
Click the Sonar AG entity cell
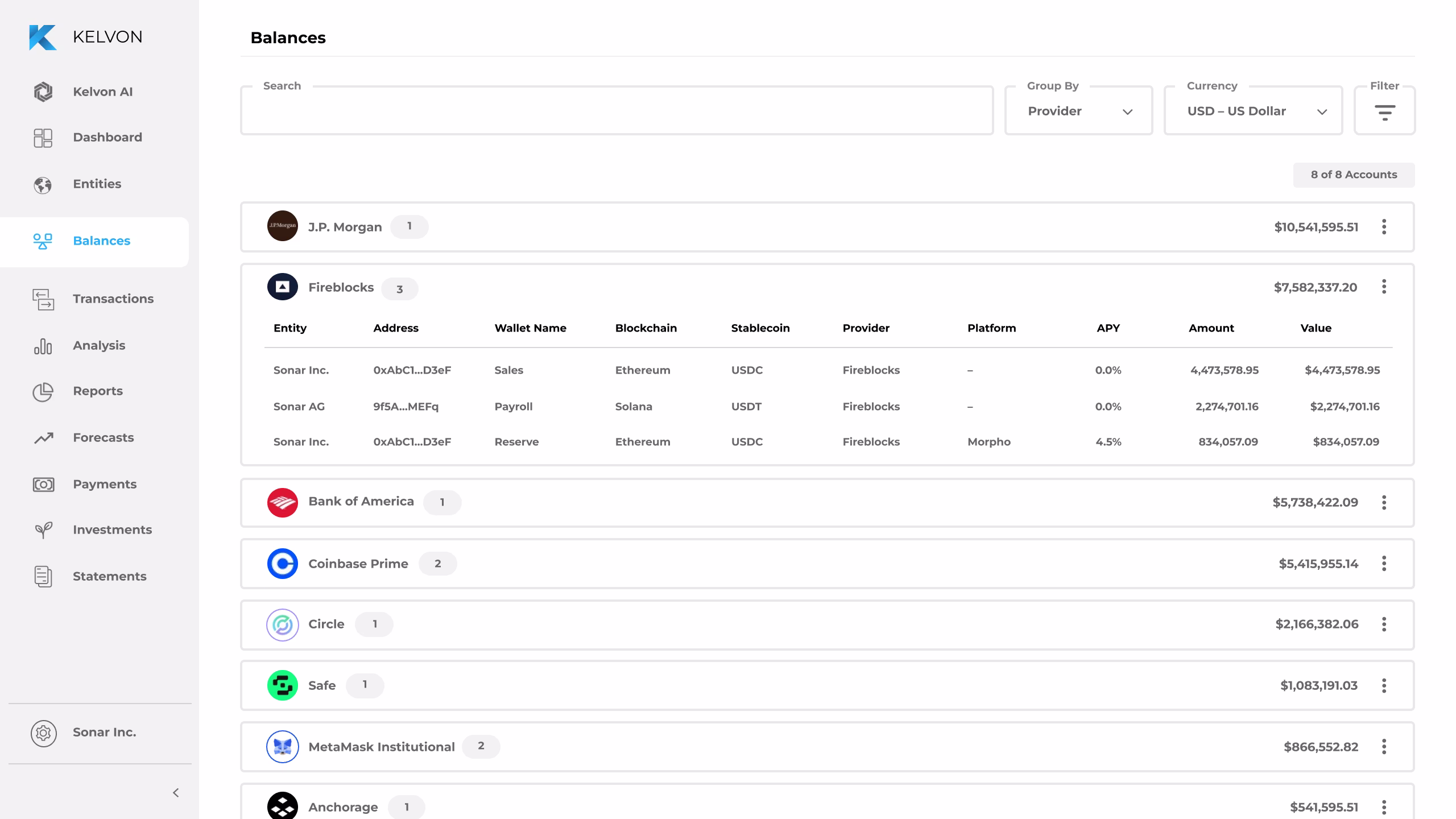(x=299, y=407)
